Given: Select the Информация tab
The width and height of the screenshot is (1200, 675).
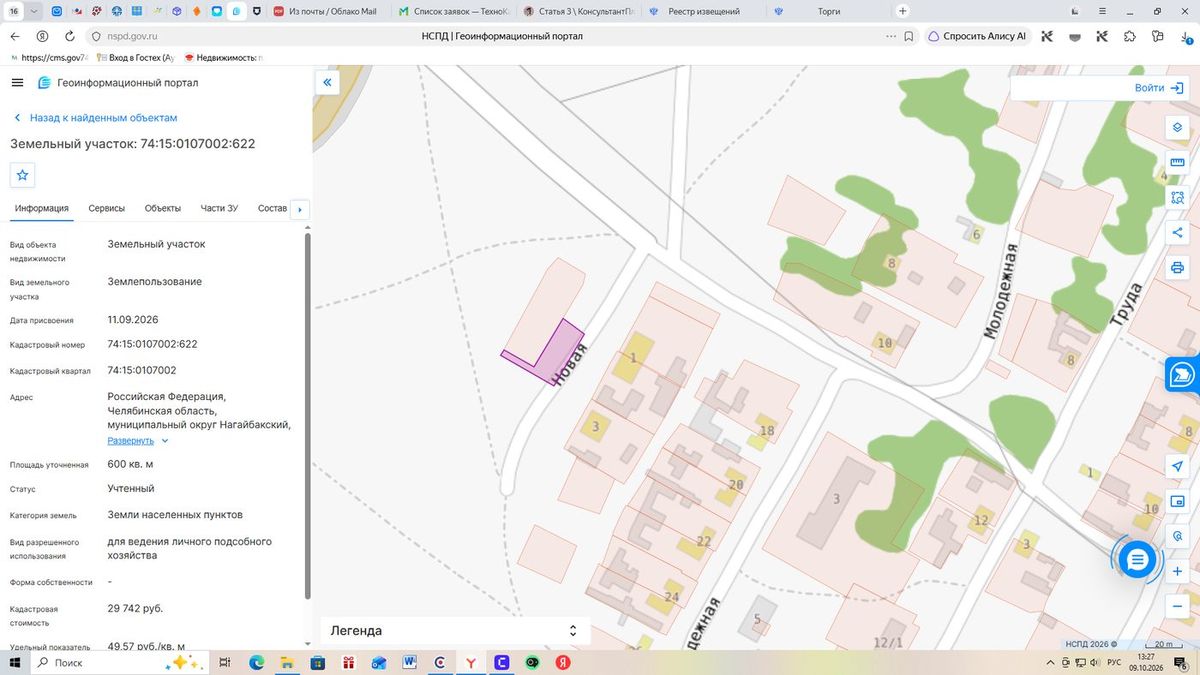Looking at the screenshot, I should coord(42,208).
